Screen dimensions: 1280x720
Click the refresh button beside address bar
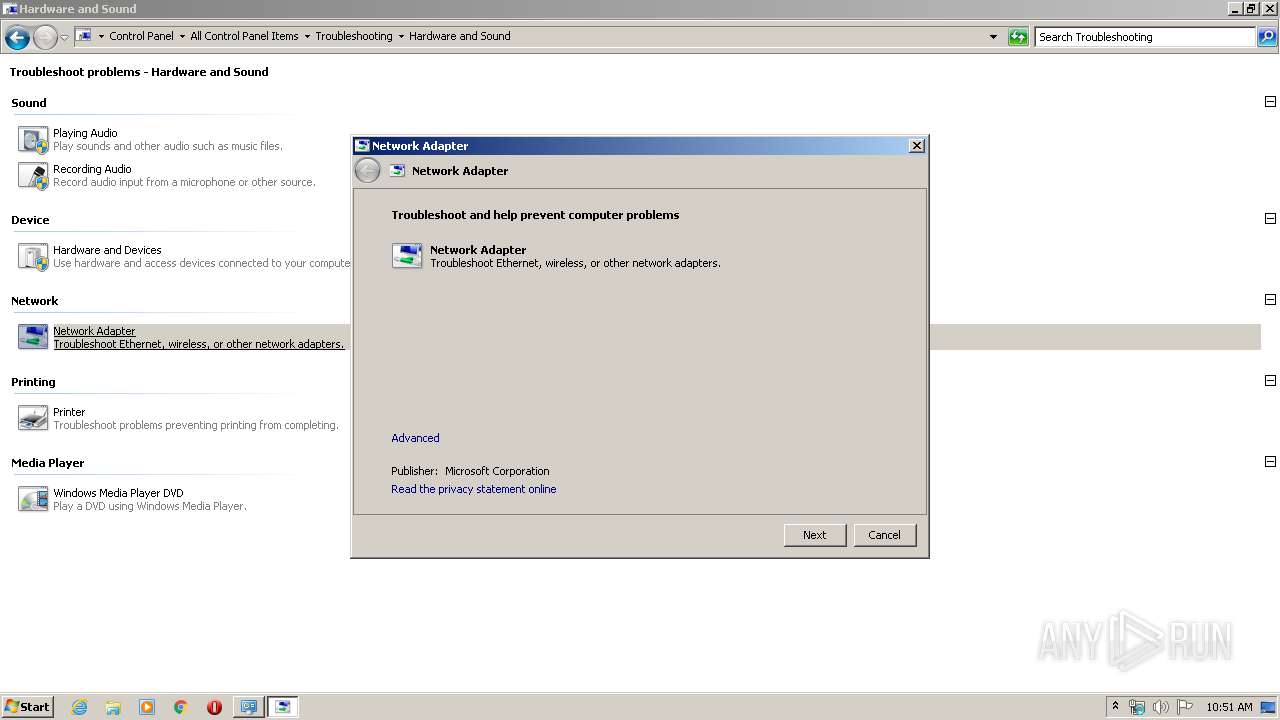[x=1018, y=37]
